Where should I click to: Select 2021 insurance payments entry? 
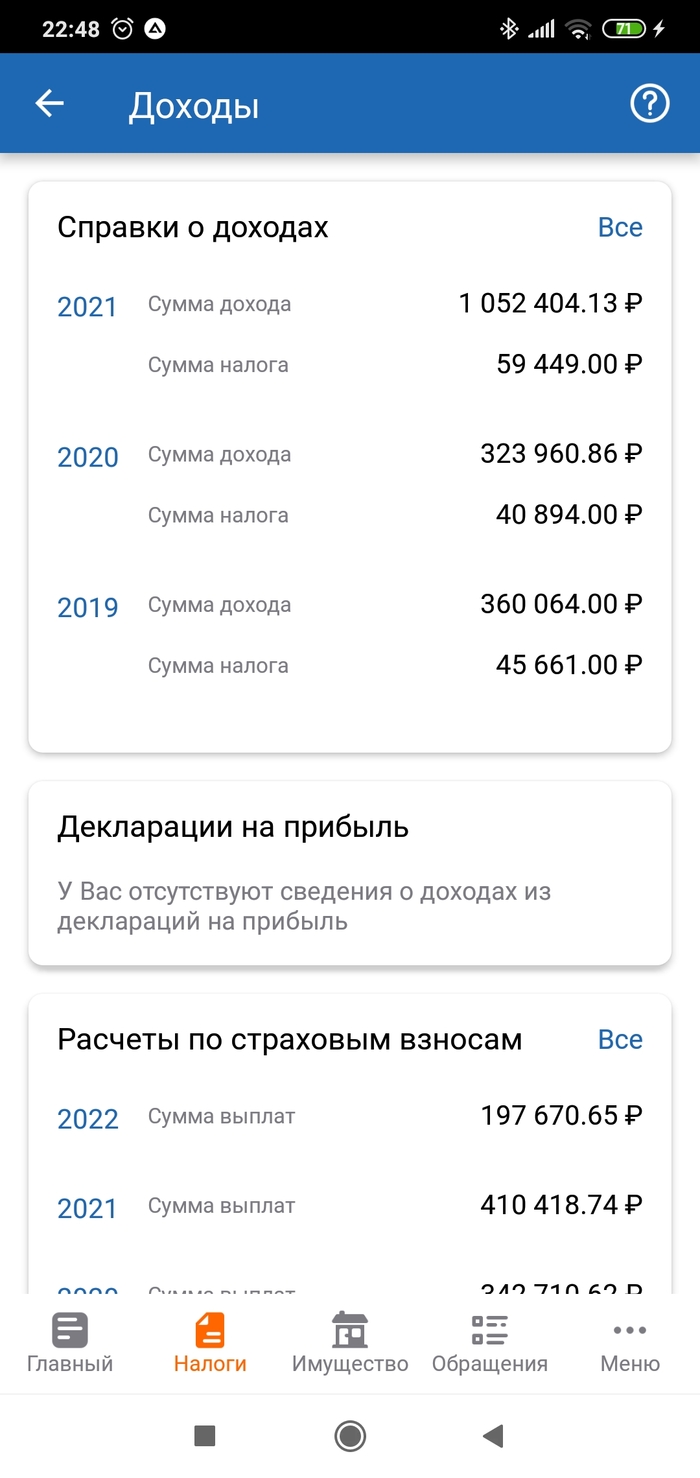(x=88, y=1209)
